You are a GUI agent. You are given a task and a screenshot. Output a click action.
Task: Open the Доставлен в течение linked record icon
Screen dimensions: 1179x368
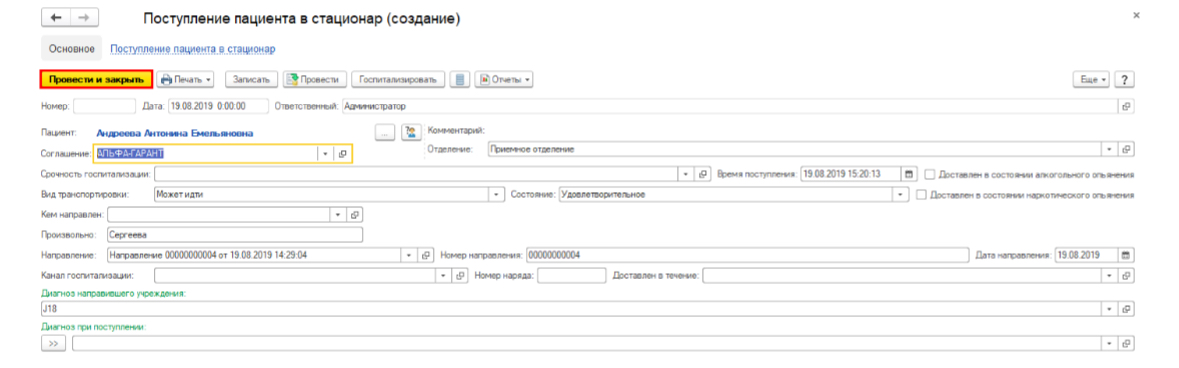click(1126, 275)
